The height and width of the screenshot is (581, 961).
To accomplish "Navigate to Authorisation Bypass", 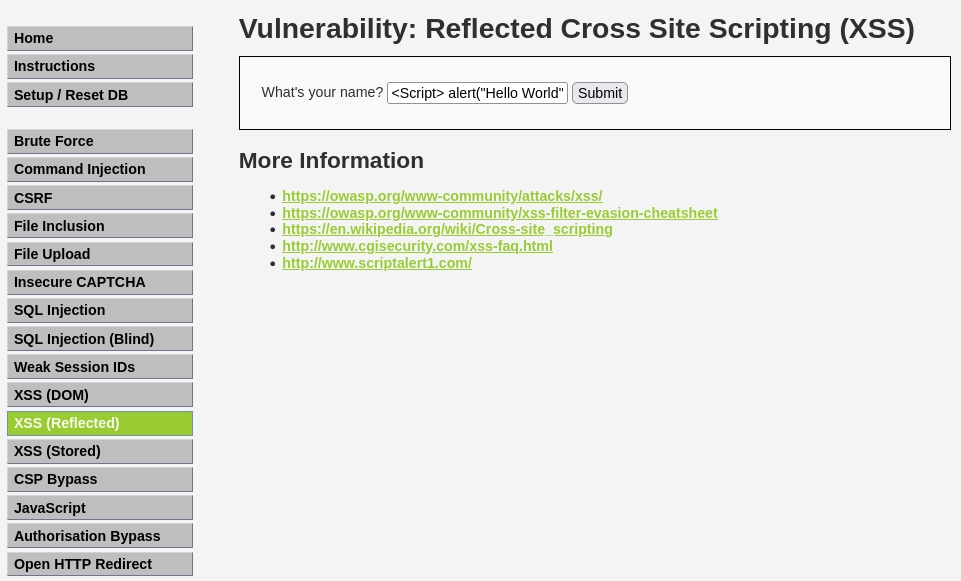I will pyautogui.click(x=99, y=536).
